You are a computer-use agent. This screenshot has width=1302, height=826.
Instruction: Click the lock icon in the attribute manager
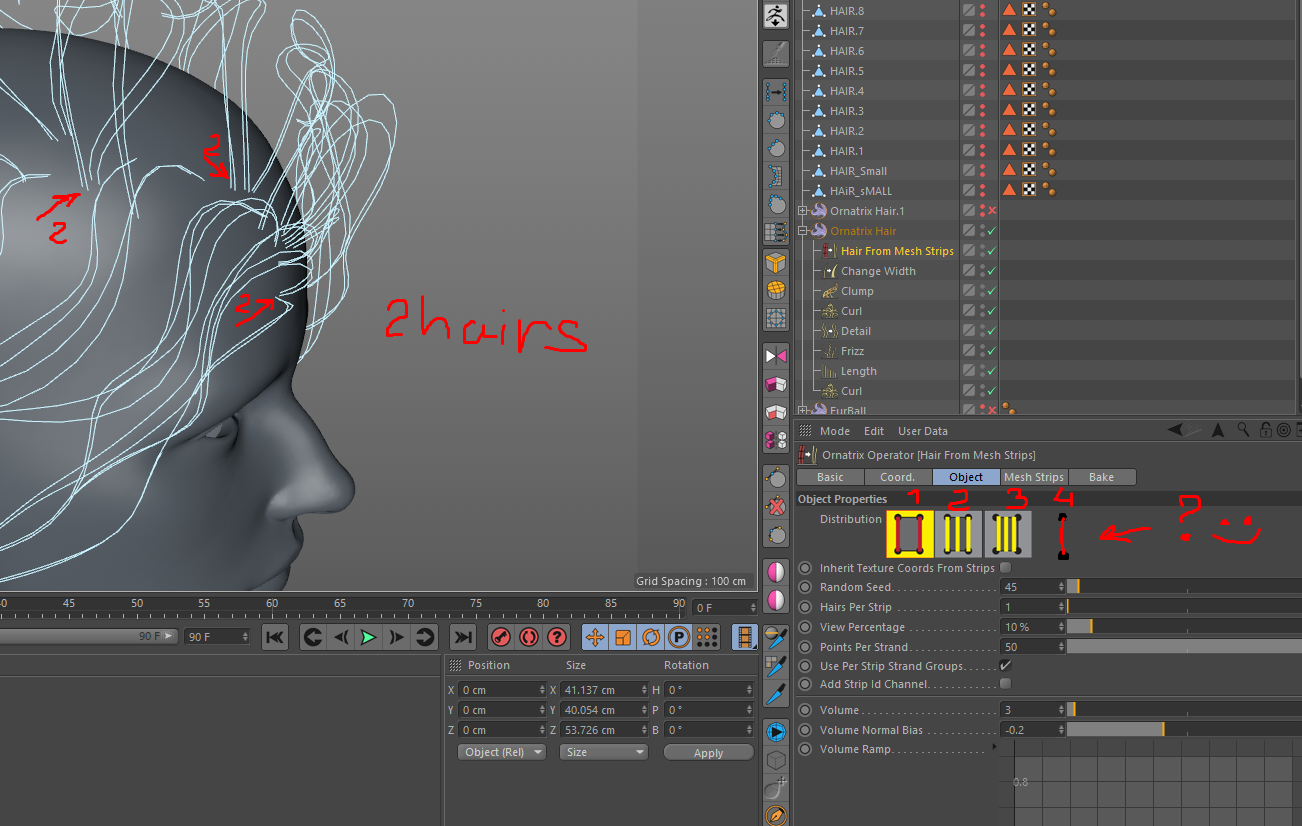pos(1266,431)
